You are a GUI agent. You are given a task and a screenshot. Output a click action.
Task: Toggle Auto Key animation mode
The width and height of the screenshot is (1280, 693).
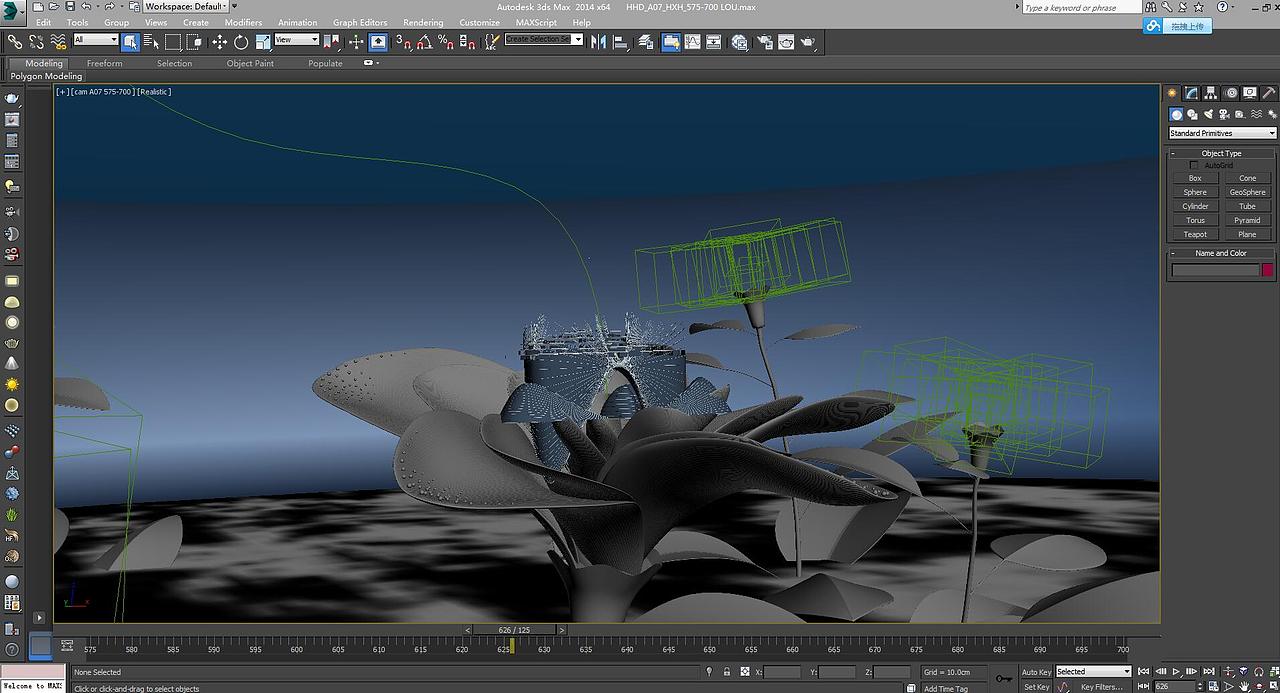pyautogui.click(x=1036, y=672)
